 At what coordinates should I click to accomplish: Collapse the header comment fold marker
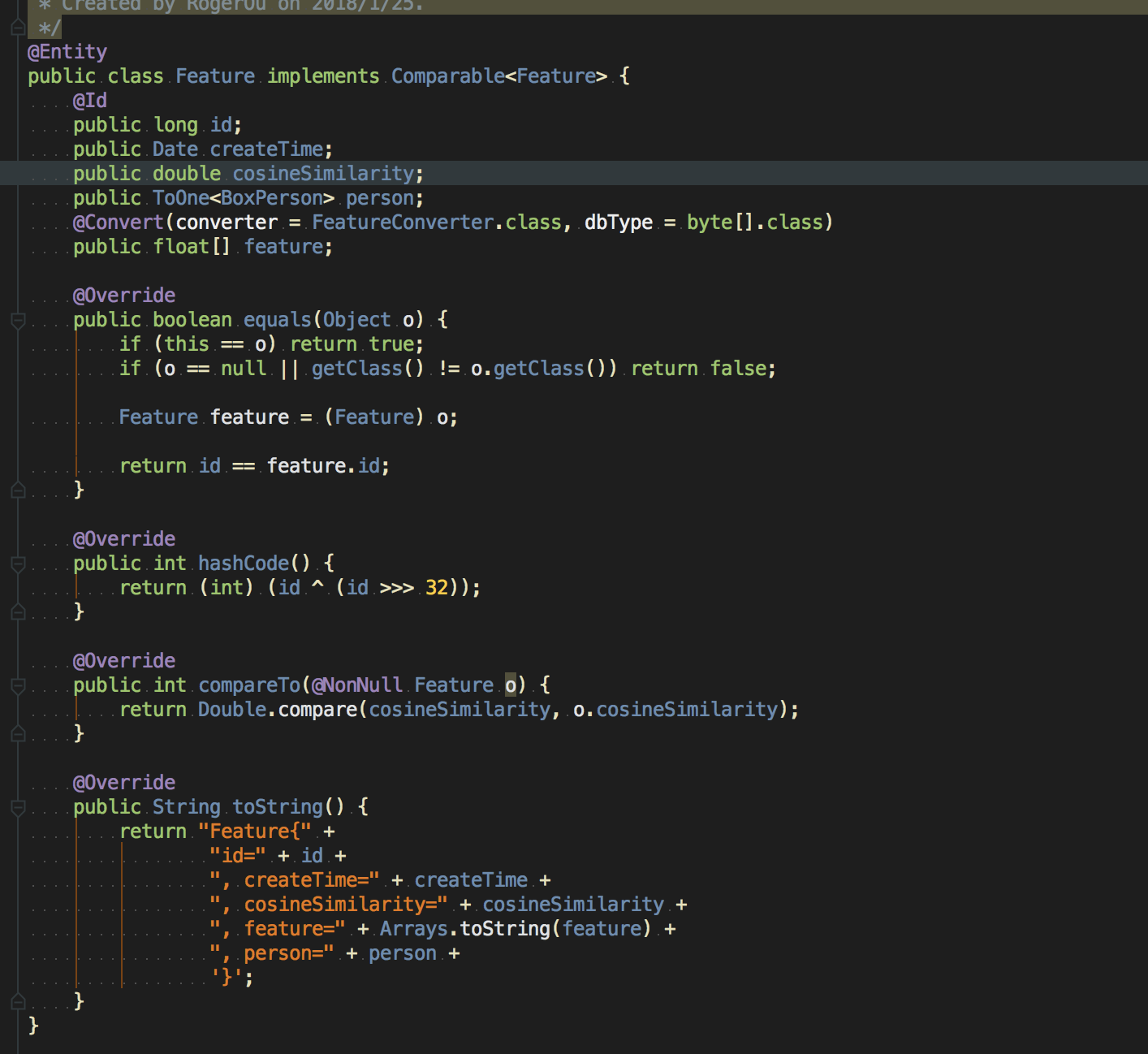tap(18, 28)
